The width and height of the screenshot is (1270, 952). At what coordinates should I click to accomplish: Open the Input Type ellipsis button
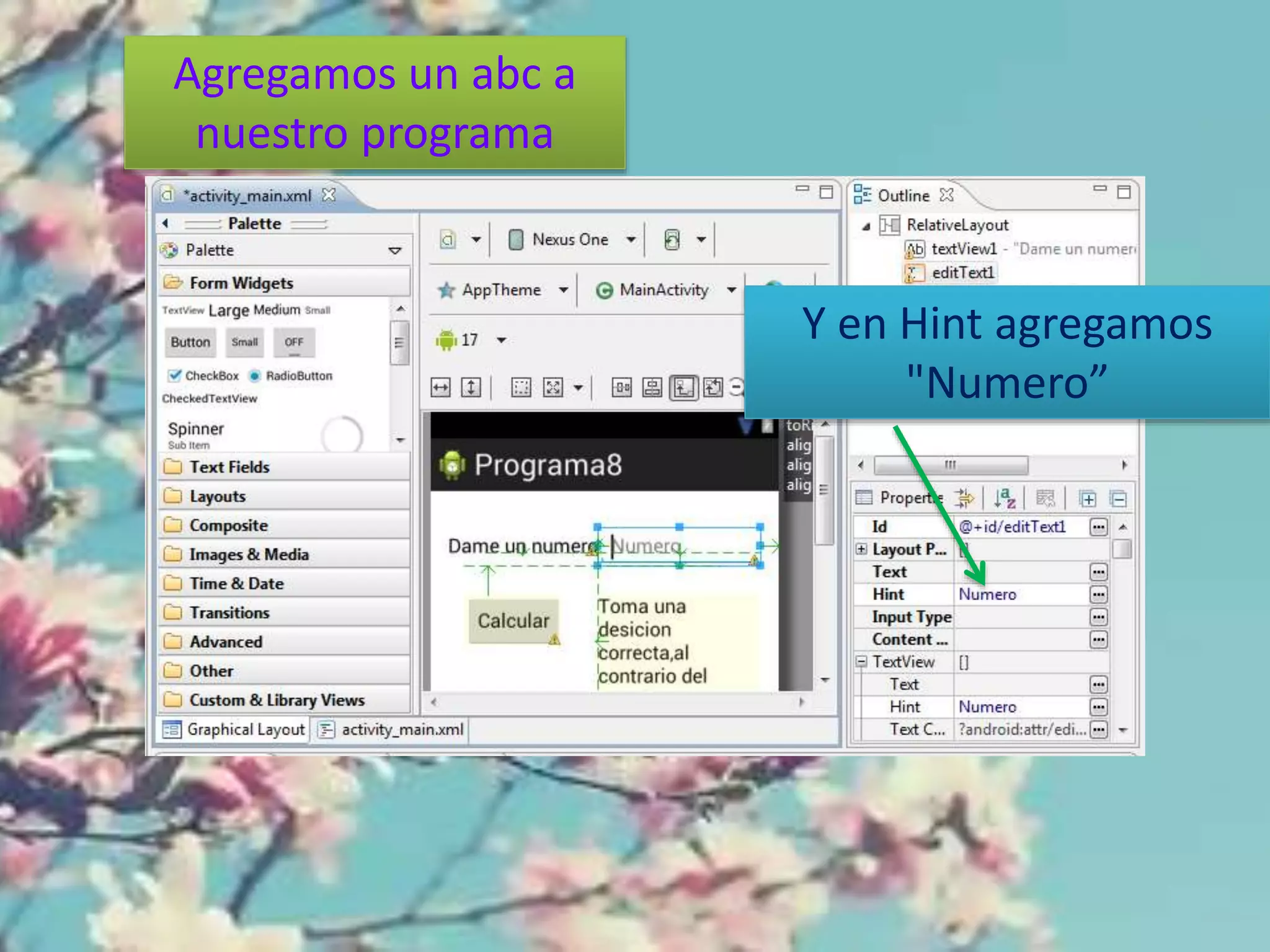1098,617
